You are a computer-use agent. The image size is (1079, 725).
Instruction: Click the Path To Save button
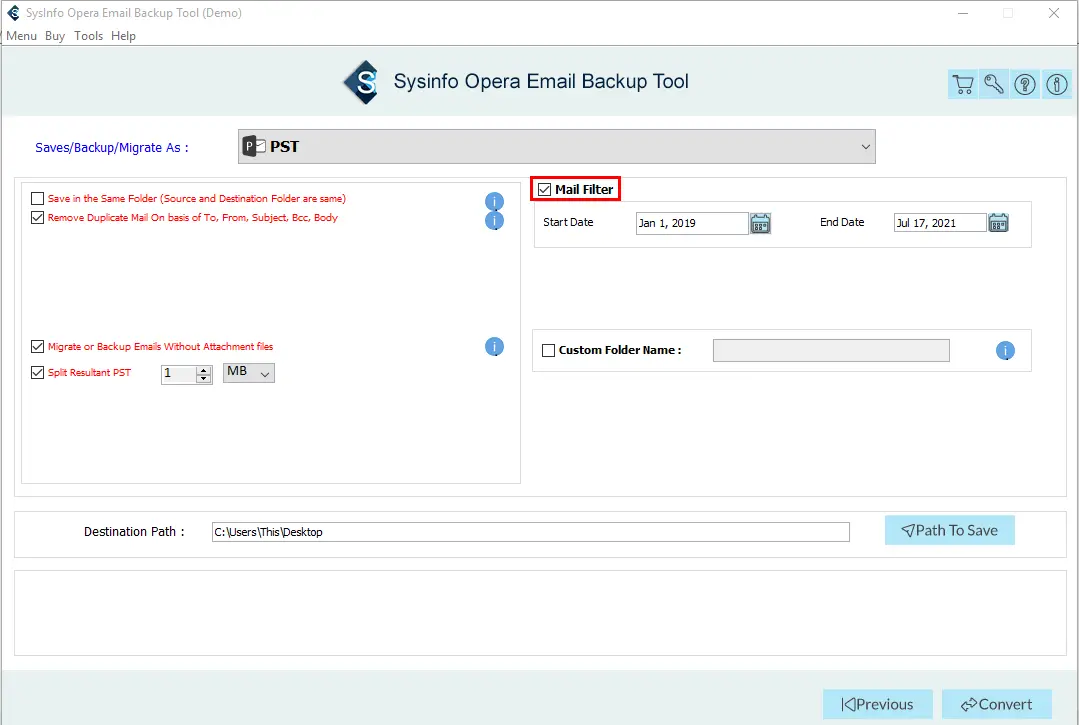(x=950, y=530)
